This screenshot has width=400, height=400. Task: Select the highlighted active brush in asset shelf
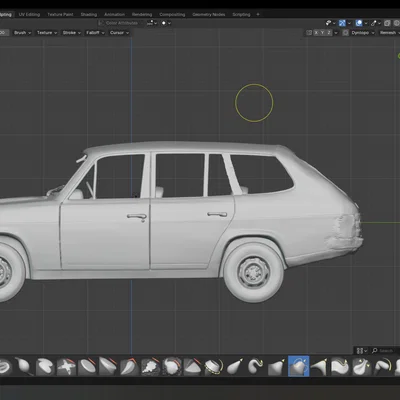coord(299,366)
